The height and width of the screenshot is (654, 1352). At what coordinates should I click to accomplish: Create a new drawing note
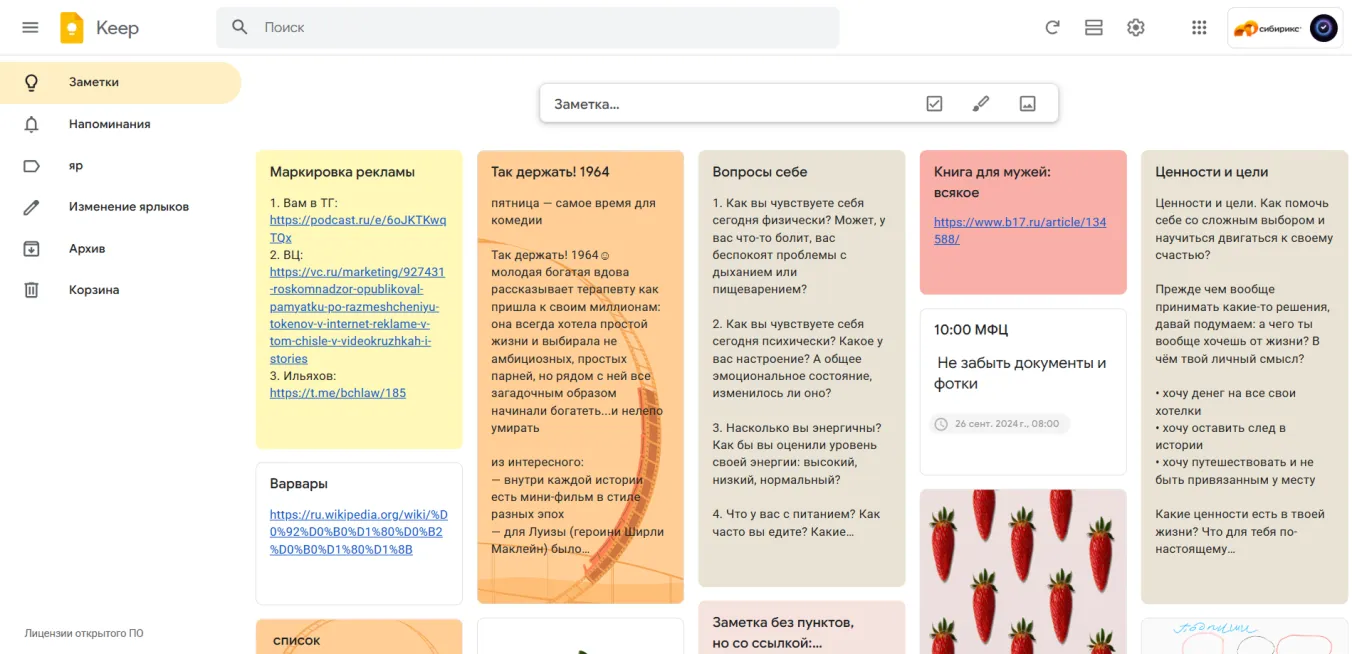(981, 103)
